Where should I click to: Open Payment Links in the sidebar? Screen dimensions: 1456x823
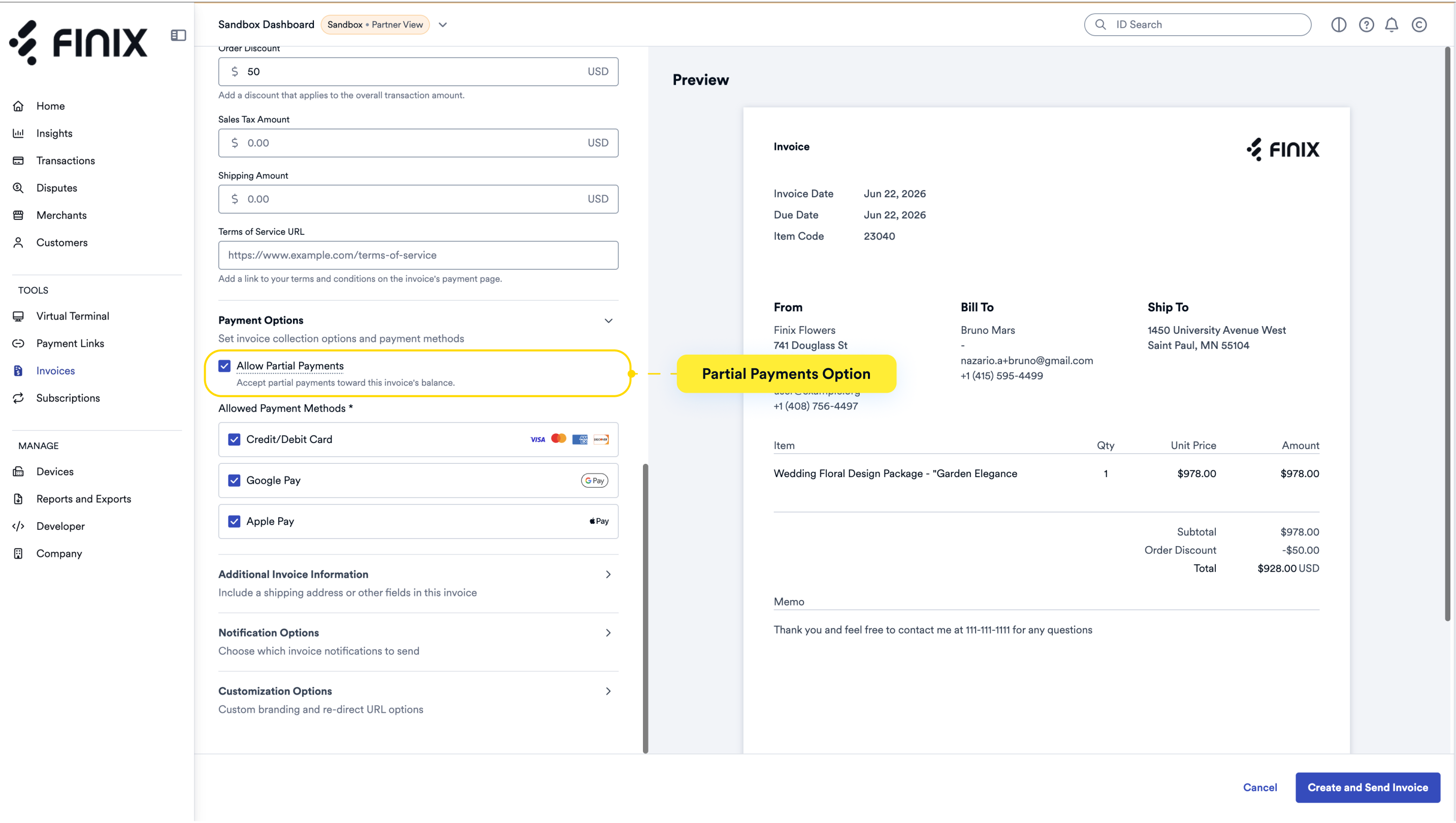pos(70,343)
